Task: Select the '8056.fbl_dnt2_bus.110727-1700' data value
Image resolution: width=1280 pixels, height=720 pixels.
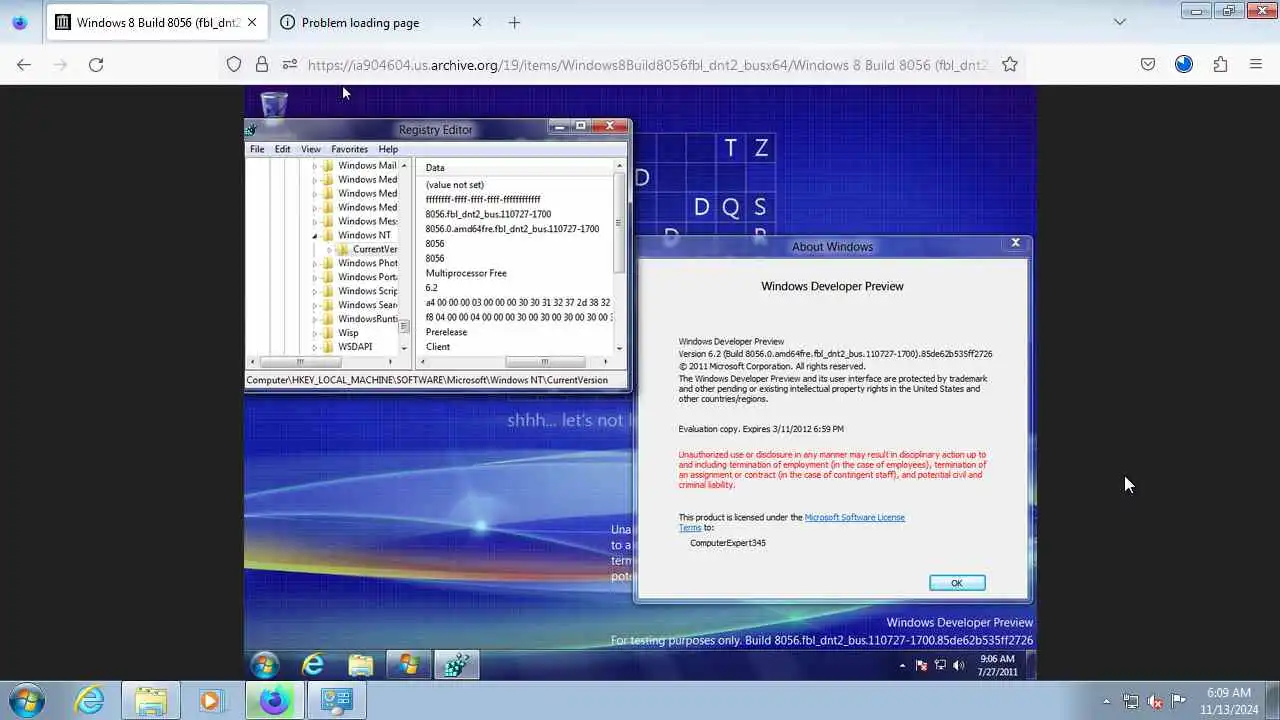Action: [x=488, y=214]
